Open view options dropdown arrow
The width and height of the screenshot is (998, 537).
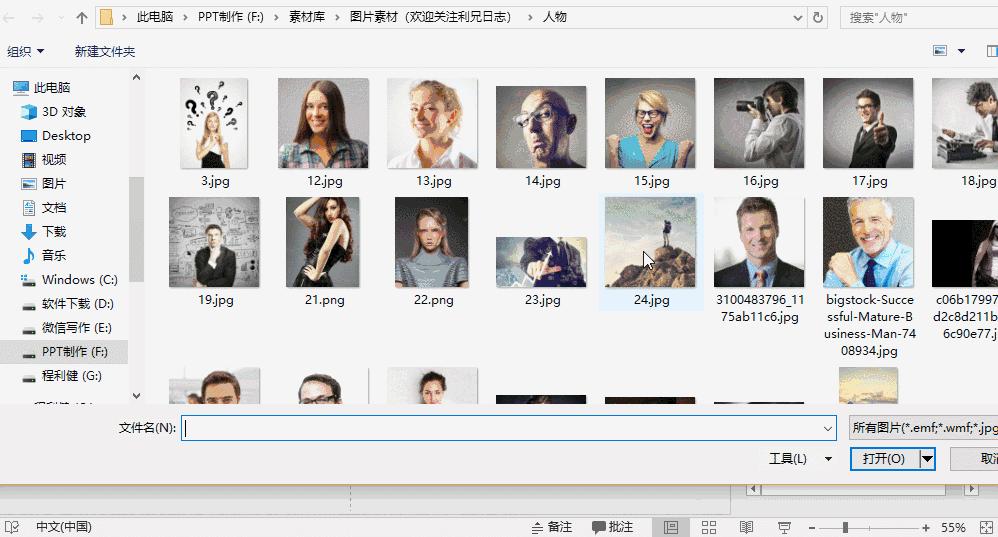click(961, 51)
